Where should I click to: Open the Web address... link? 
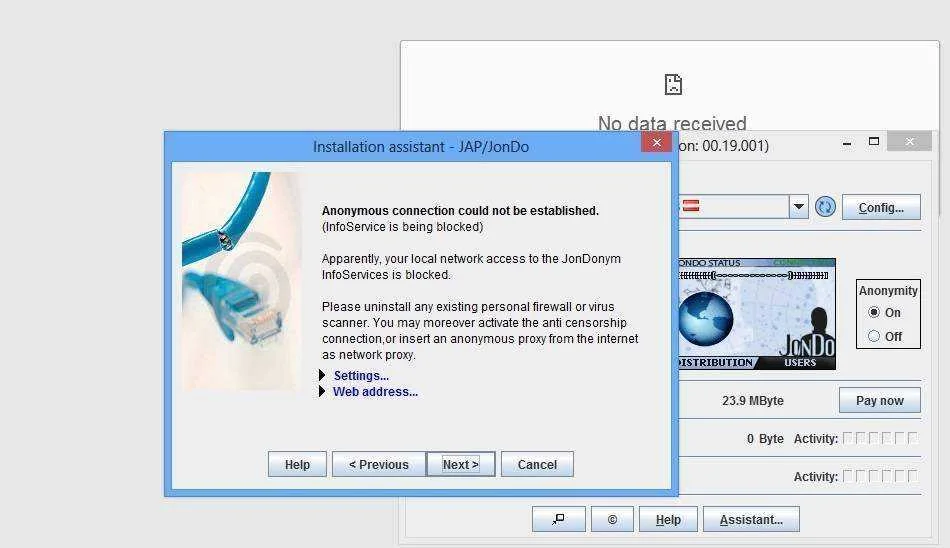[375, 392]
